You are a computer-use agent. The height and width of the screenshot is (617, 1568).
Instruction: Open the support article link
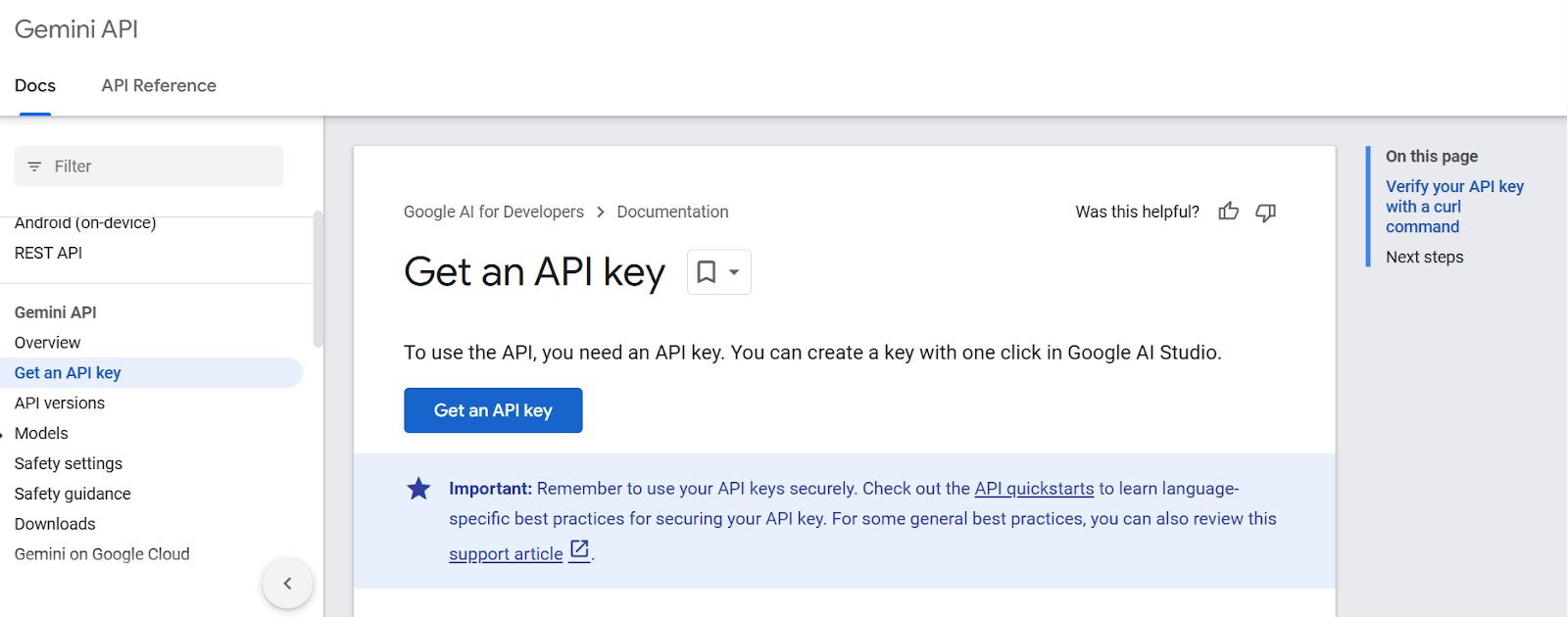click(506, 554)
